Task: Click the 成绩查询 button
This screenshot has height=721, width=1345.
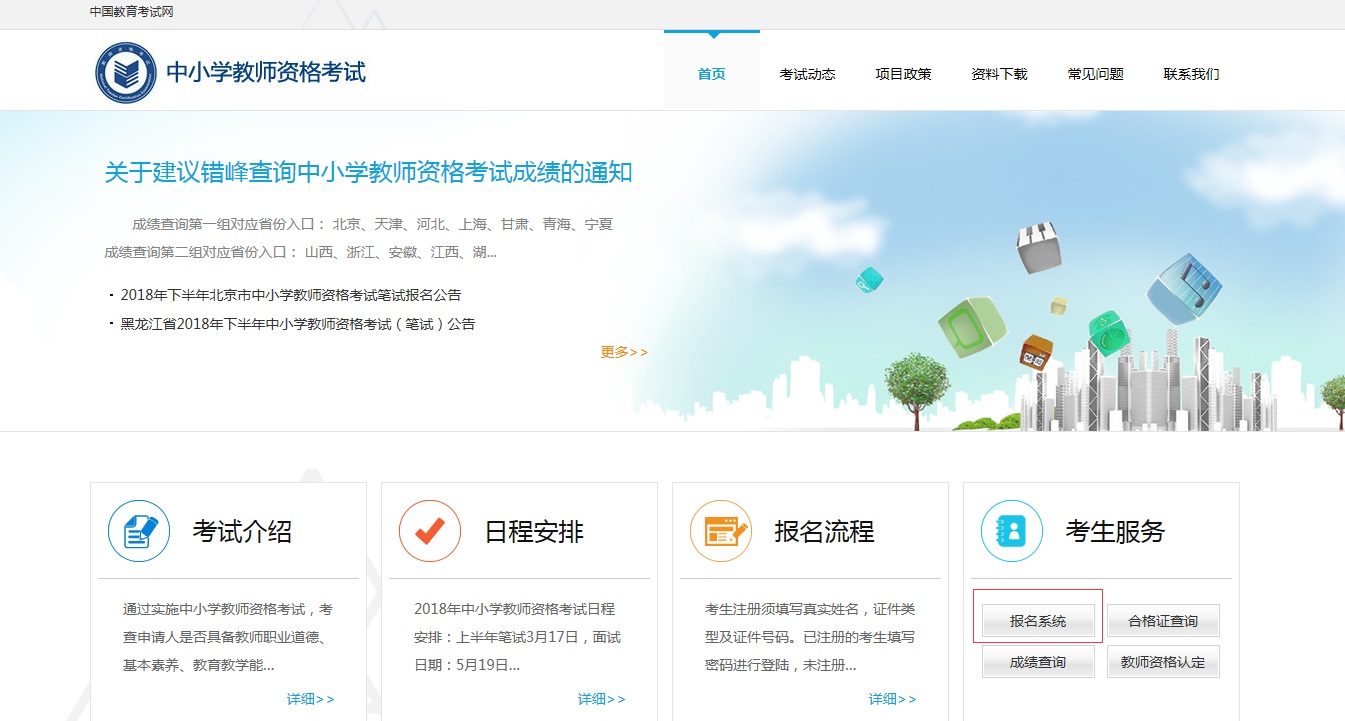Action: click(1038, 662)
